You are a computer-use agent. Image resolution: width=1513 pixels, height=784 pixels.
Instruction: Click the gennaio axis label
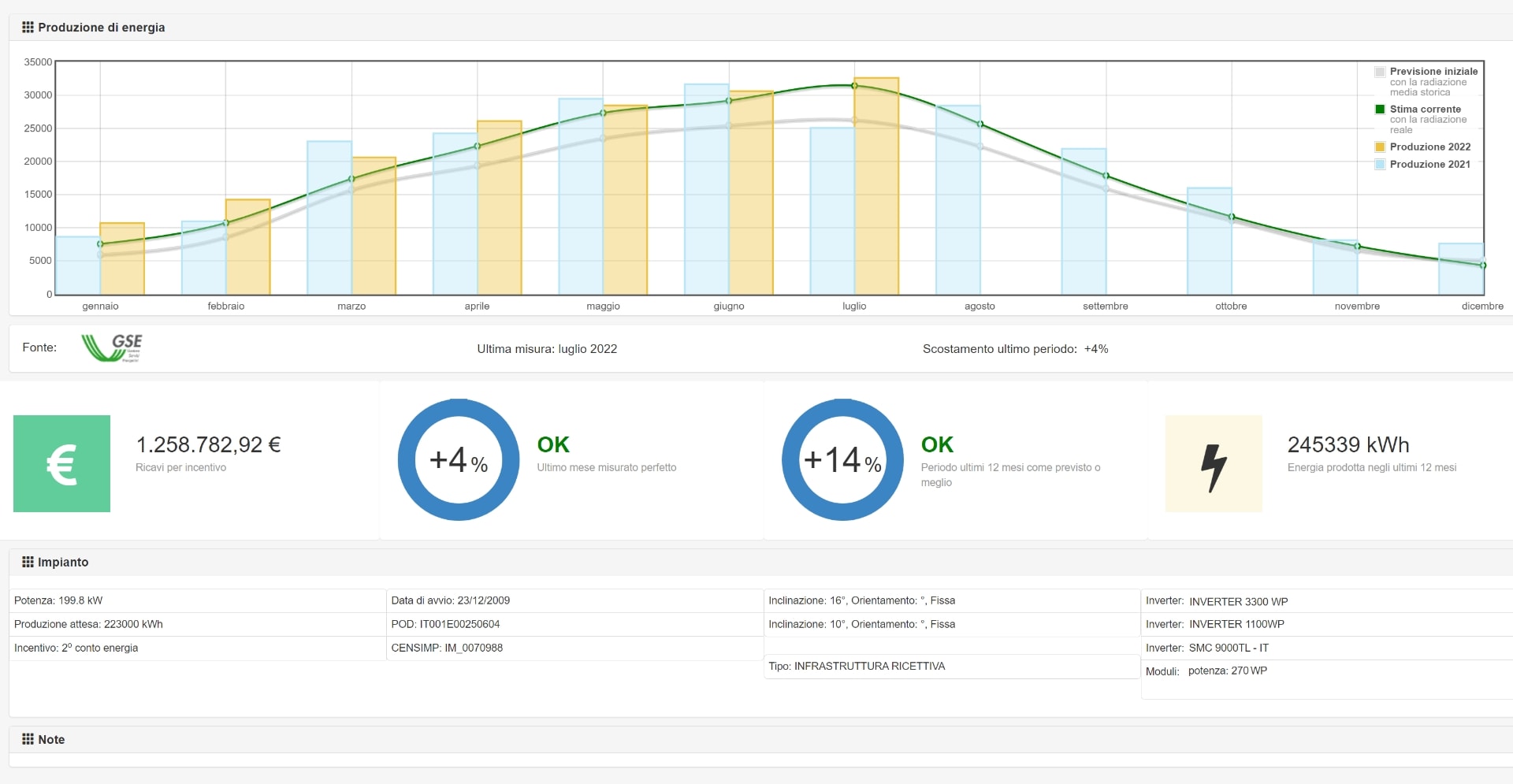pyautogui.click(x=100, y=306)
